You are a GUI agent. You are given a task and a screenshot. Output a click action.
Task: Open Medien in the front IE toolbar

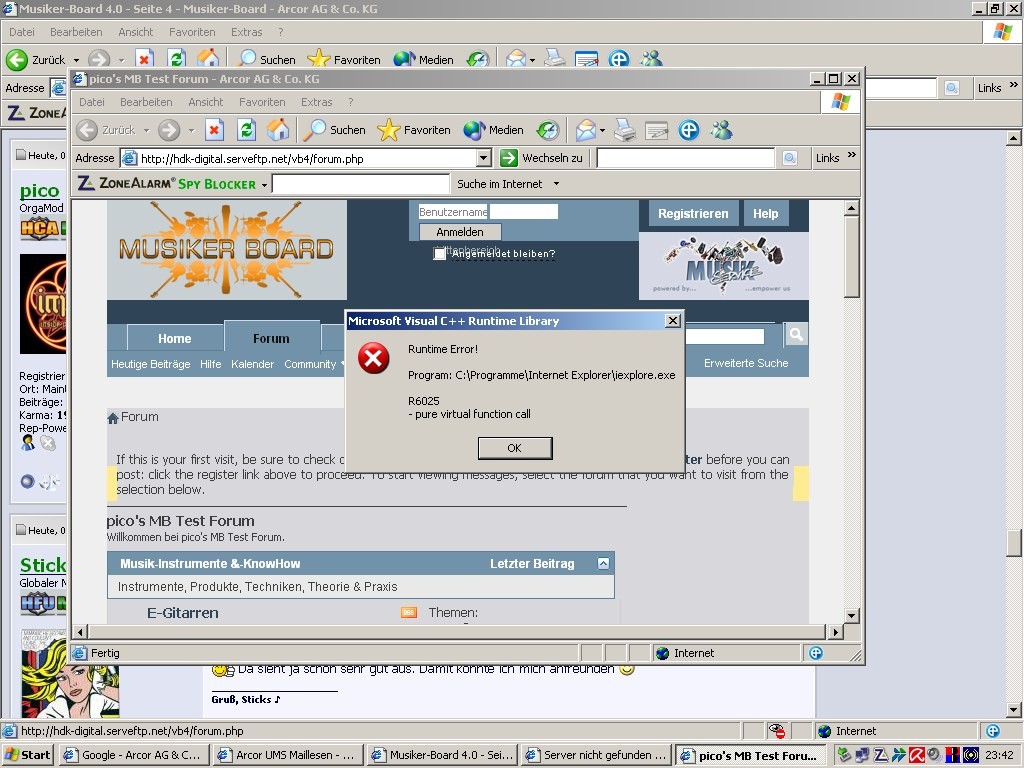493,130
